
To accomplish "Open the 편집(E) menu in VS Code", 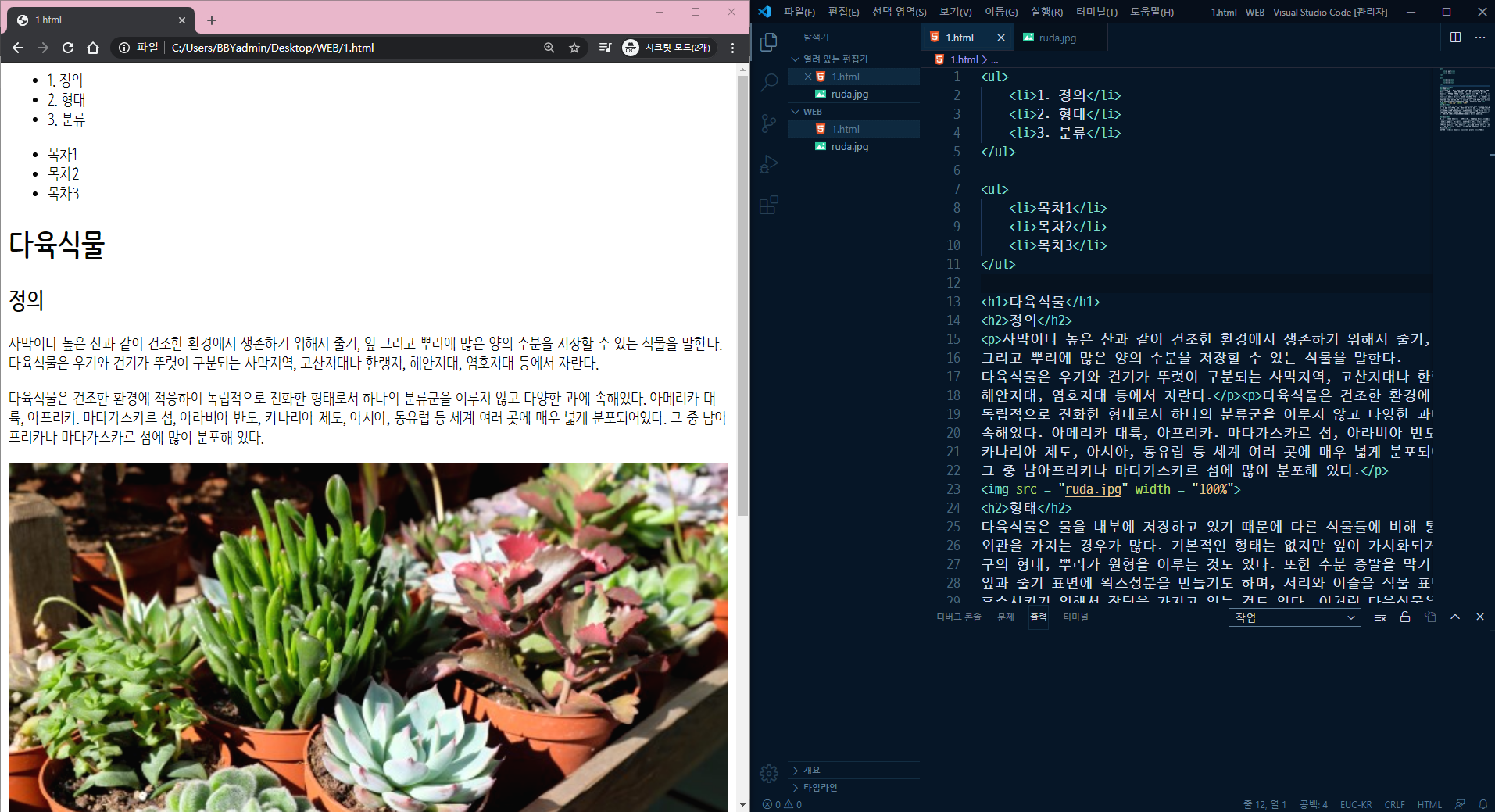I will pos(843,12).
